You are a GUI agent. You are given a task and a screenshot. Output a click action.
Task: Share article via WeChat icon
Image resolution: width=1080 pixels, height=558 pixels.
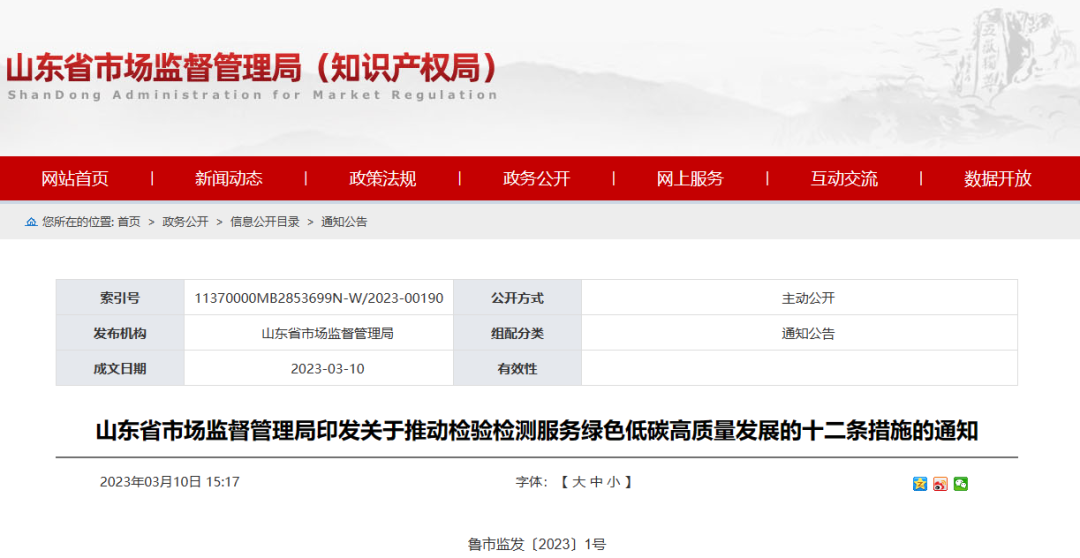tap(961, 484)
